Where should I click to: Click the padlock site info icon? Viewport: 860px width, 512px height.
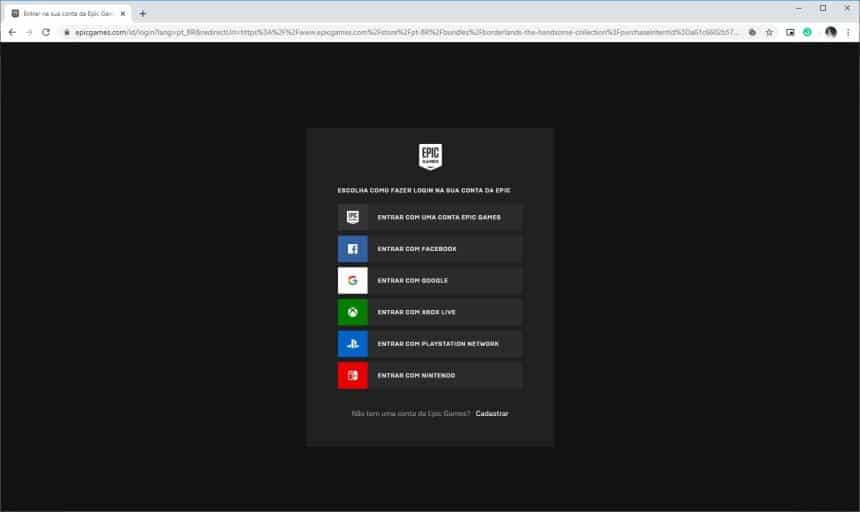click(67, 32)
